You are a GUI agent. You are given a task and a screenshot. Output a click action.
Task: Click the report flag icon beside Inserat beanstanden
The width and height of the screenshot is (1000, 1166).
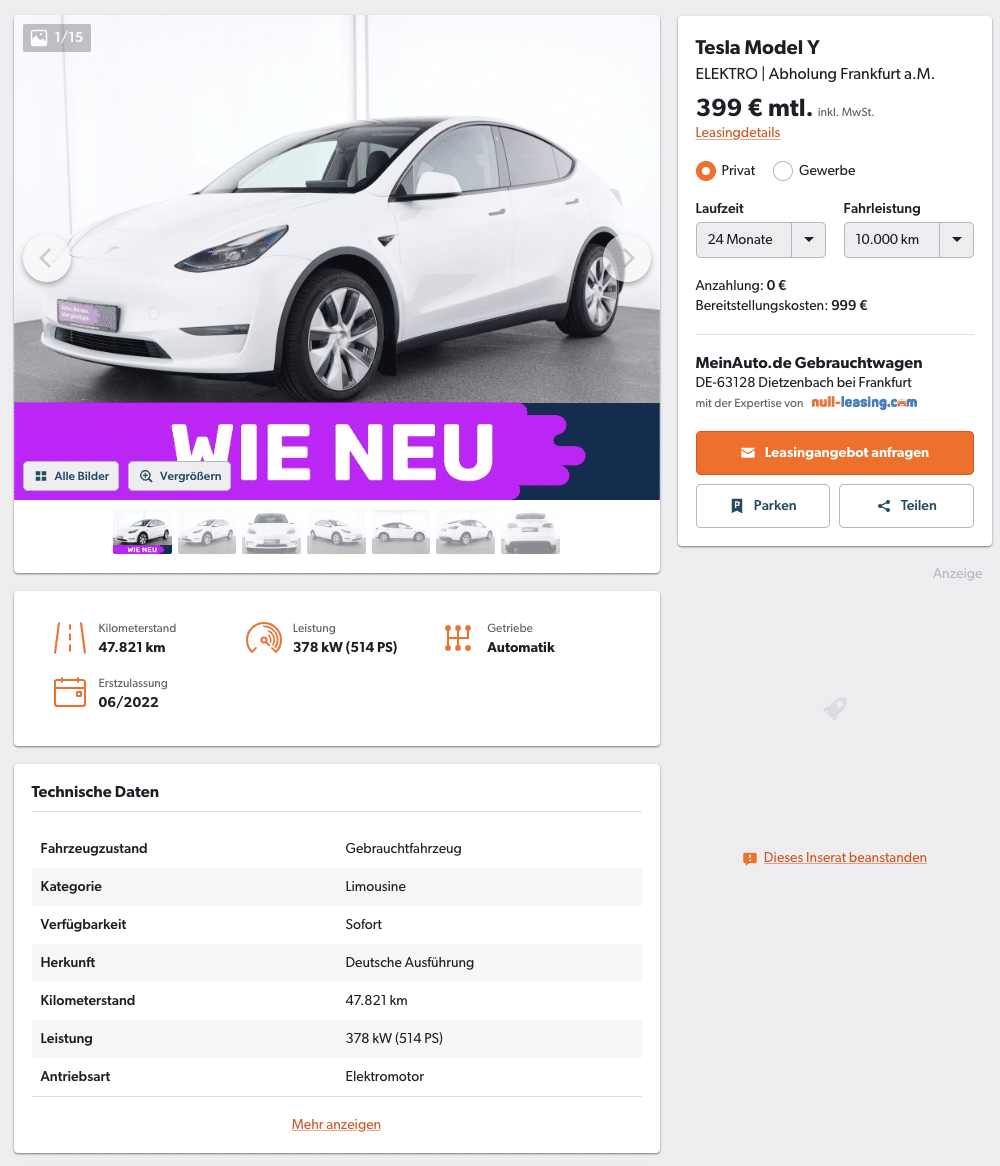click(x=749, y=859)
